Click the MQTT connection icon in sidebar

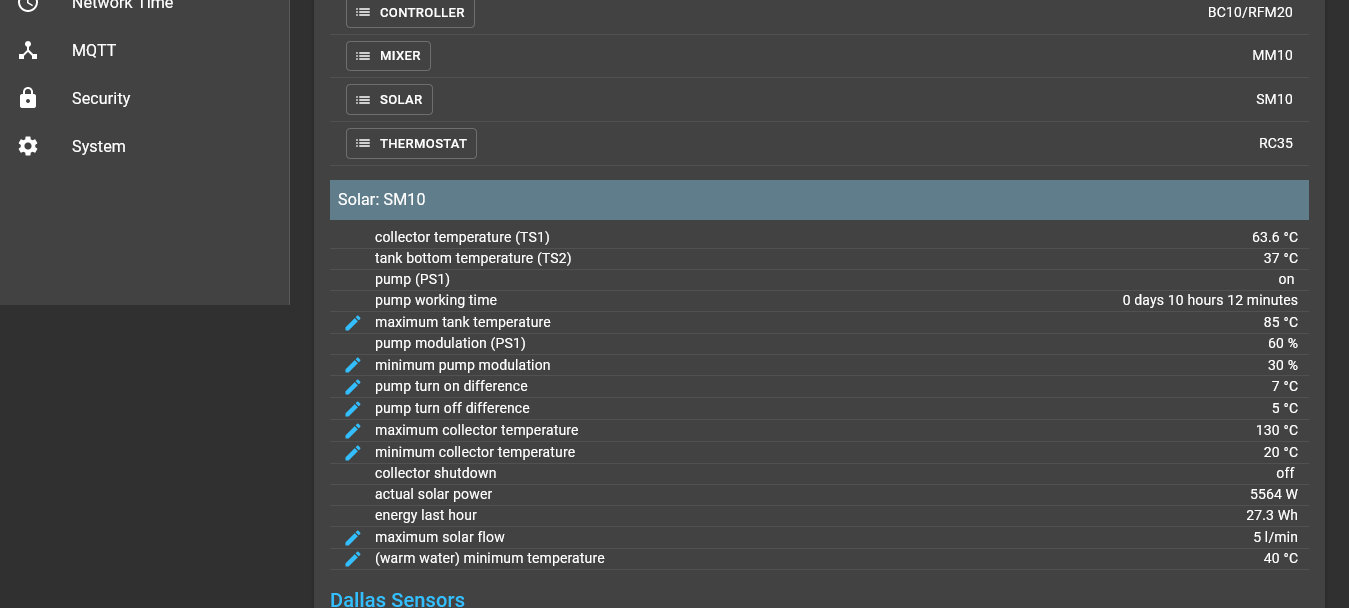27,50
